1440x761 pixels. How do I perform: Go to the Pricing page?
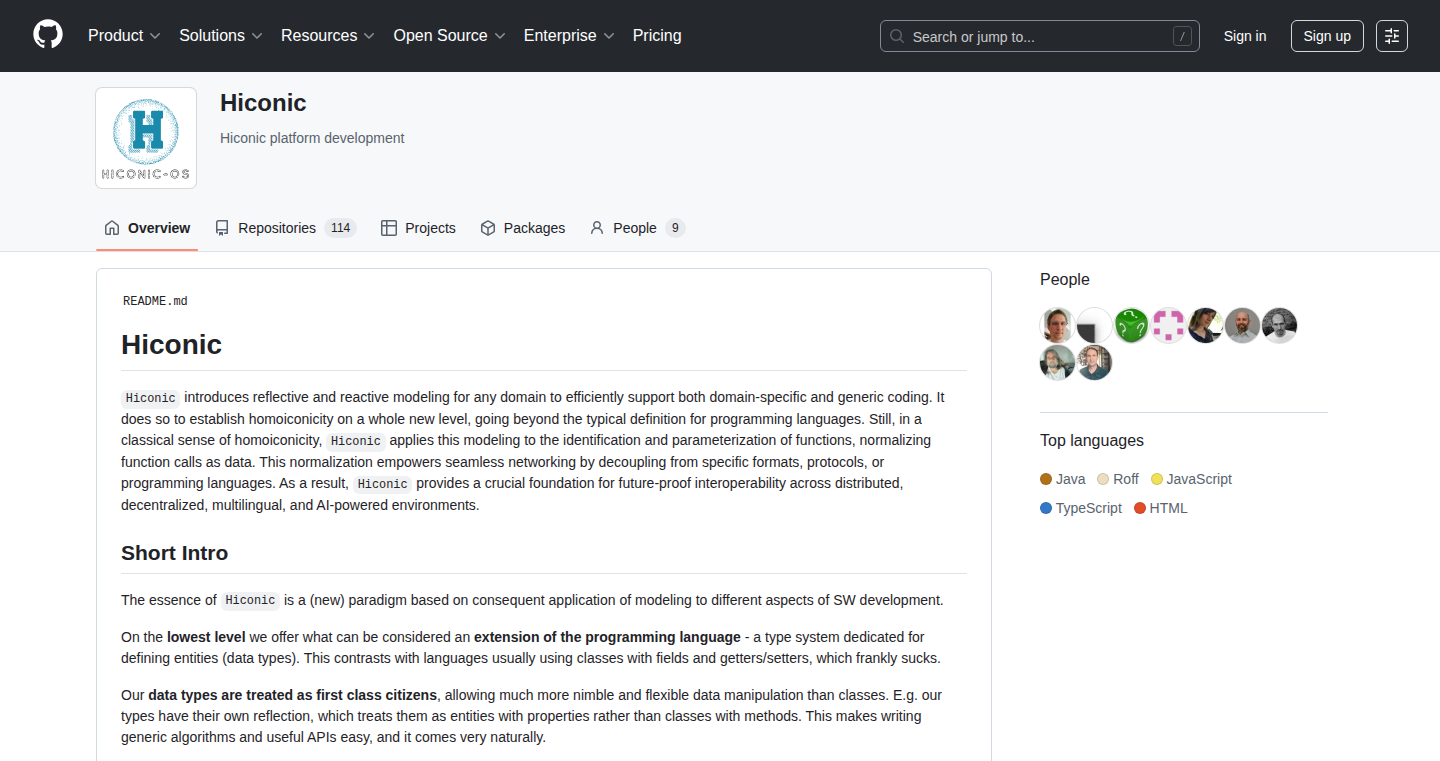click(x=657, y=36)
